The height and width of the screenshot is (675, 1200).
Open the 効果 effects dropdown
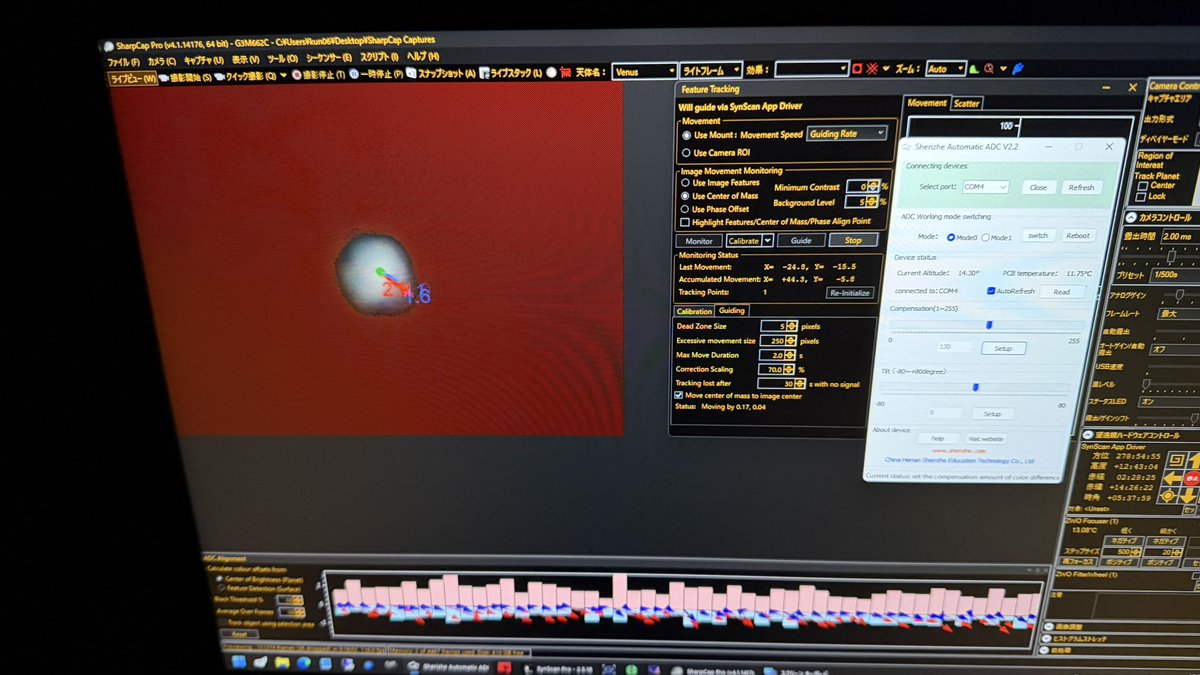point(810,69)
